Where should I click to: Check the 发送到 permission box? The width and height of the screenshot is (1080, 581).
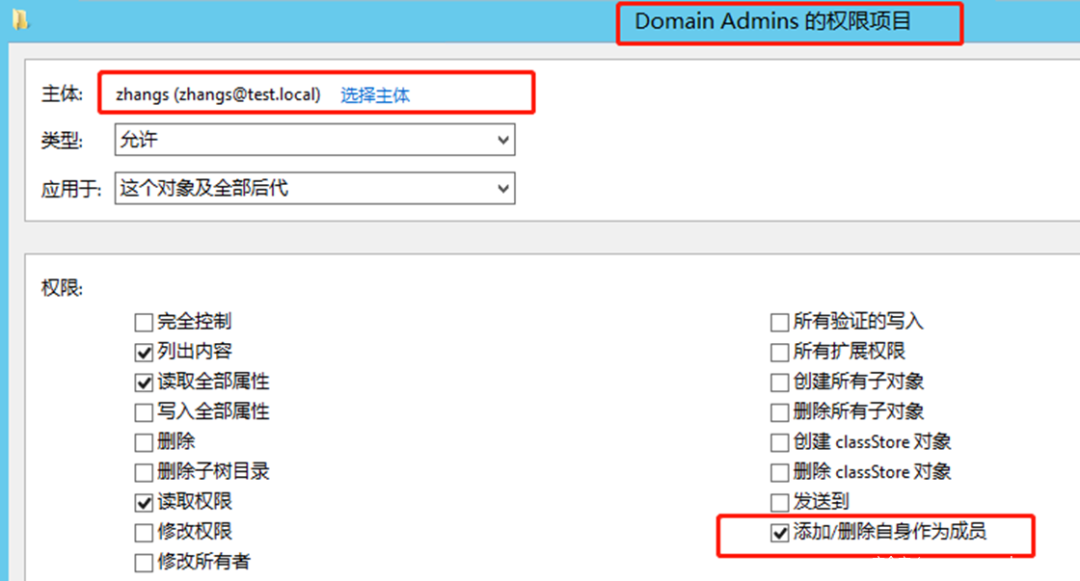pos(779,502)
